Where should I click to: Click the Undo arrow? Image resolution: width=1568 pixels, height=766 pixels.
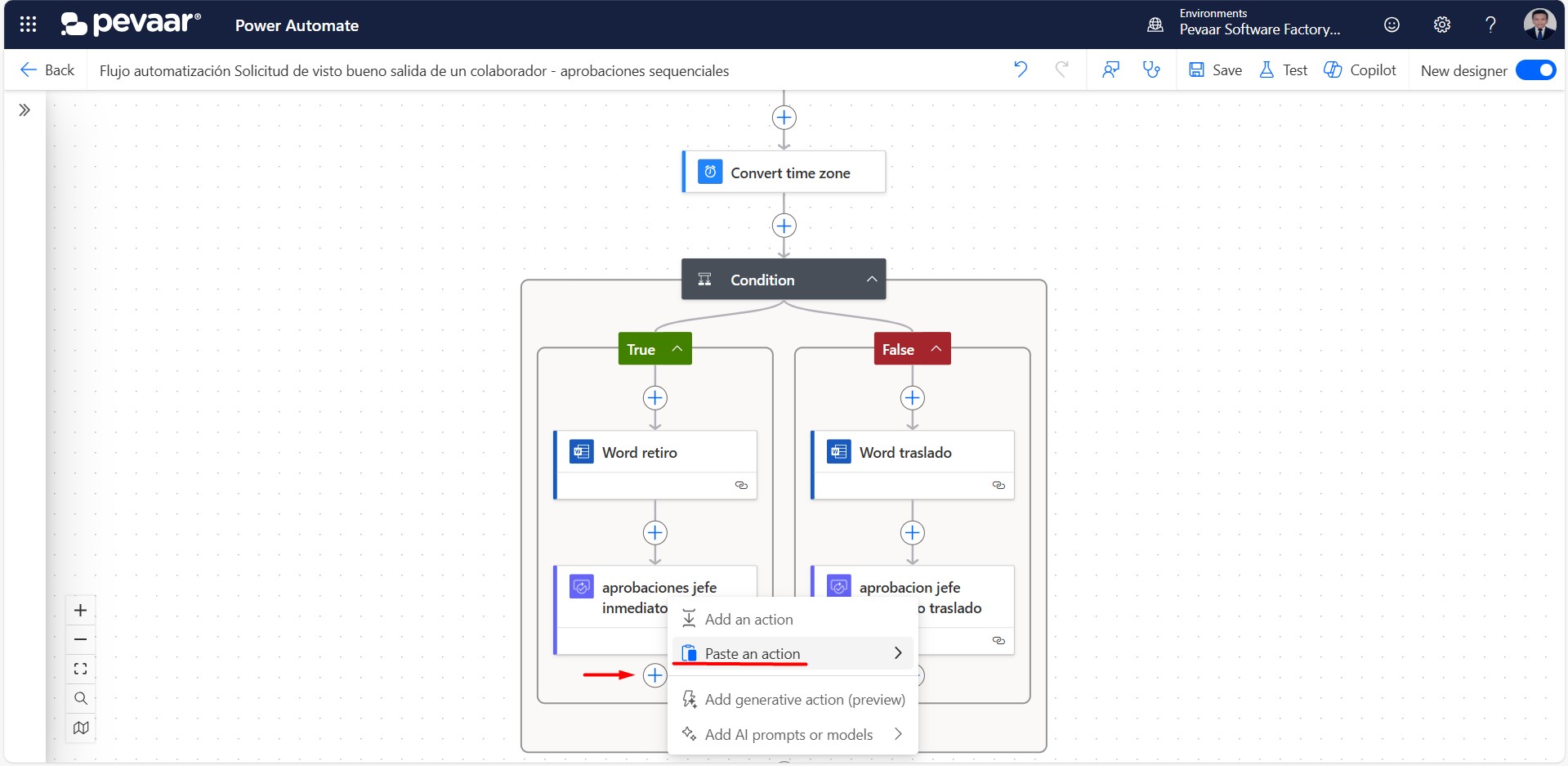(x=1021, y=69)
